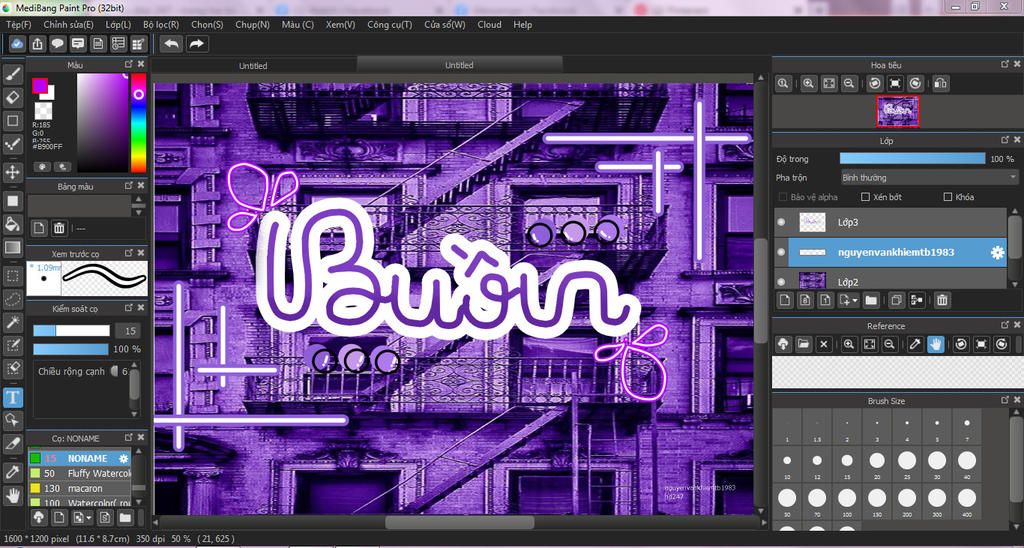Viewport: 1024px width, 548px height.
Task: Float the Lớp layer panel
Action: (x=1005, y=140)
